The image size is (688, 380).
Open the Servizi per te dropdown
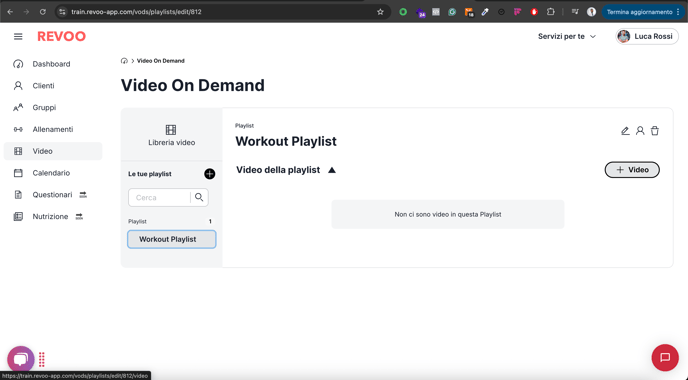tap(567, 36)
